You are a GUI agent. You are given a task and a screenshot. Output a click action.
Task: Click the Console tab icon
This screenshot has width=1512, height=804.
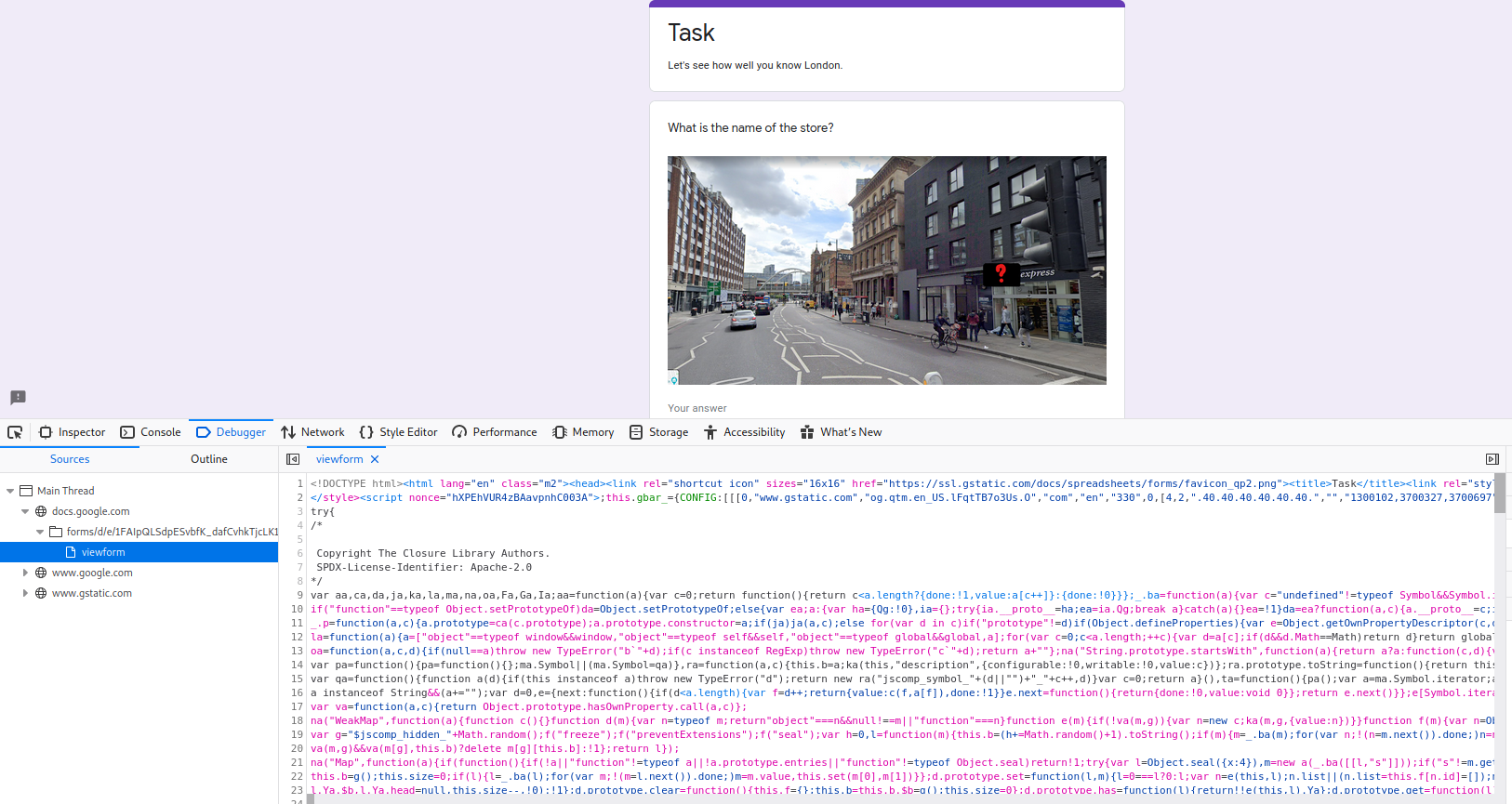click(x=127, y=432)
